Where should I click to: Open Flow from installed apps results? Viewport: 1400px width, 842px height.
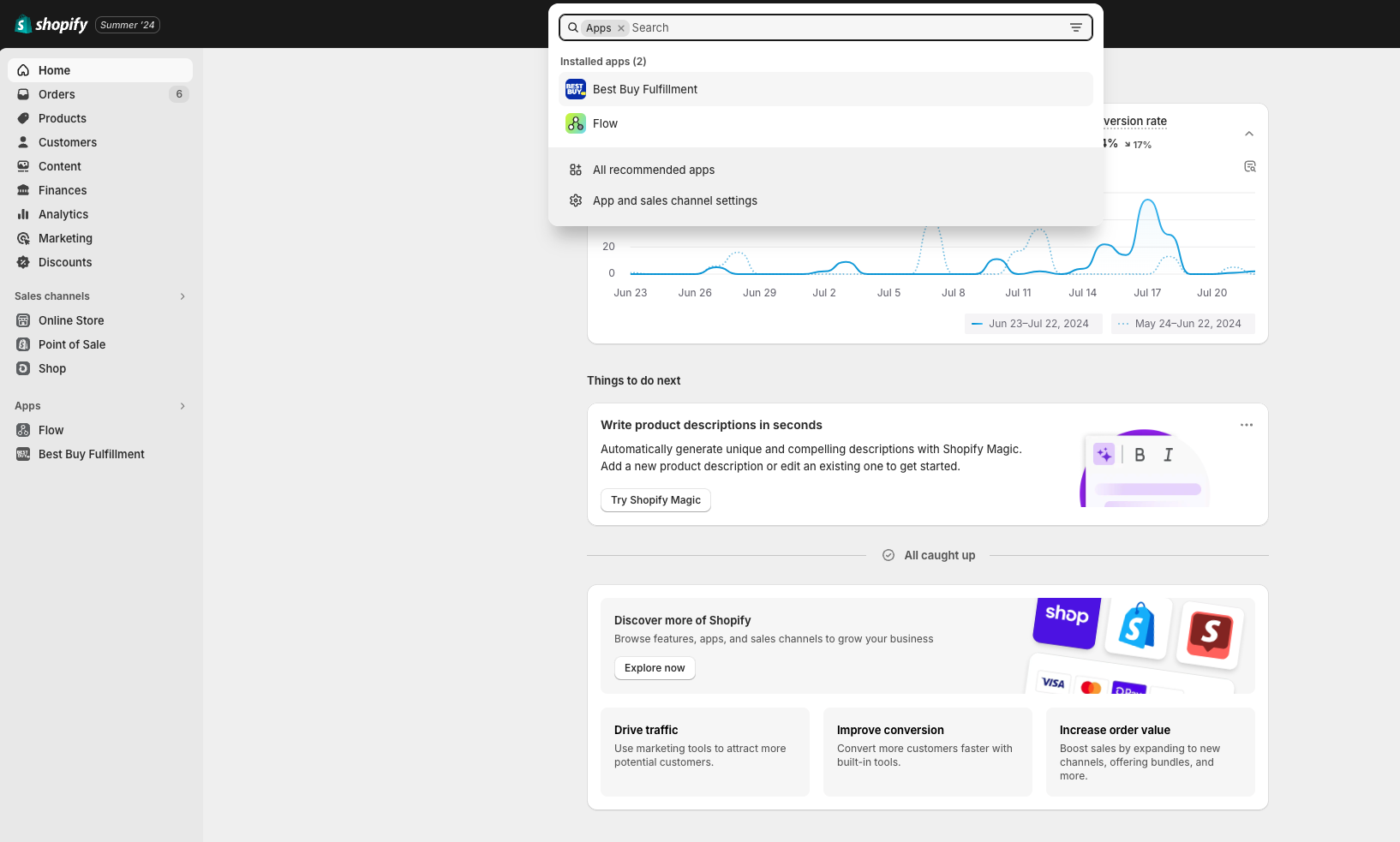click(x=826, y=123)
